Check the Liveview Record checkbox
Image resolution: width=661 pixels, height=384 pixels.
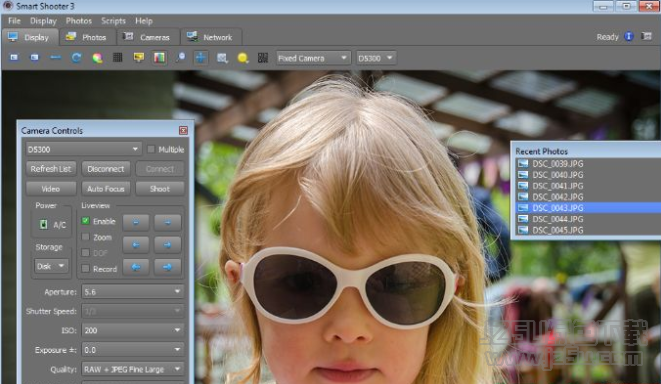[86, 269]
